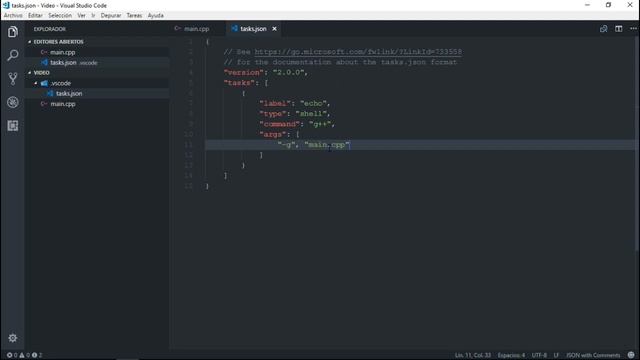Click the Visual Studio Code title bar logo
Image resolution: width=640 pixels, height=360 pixels.
6,5
